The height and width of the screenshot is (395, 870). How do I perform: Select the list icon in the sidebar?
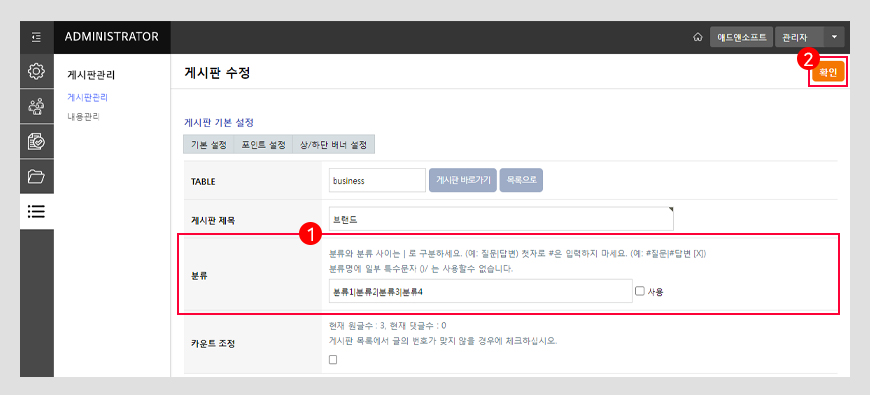pyautogui.click(x=37, y=211)
